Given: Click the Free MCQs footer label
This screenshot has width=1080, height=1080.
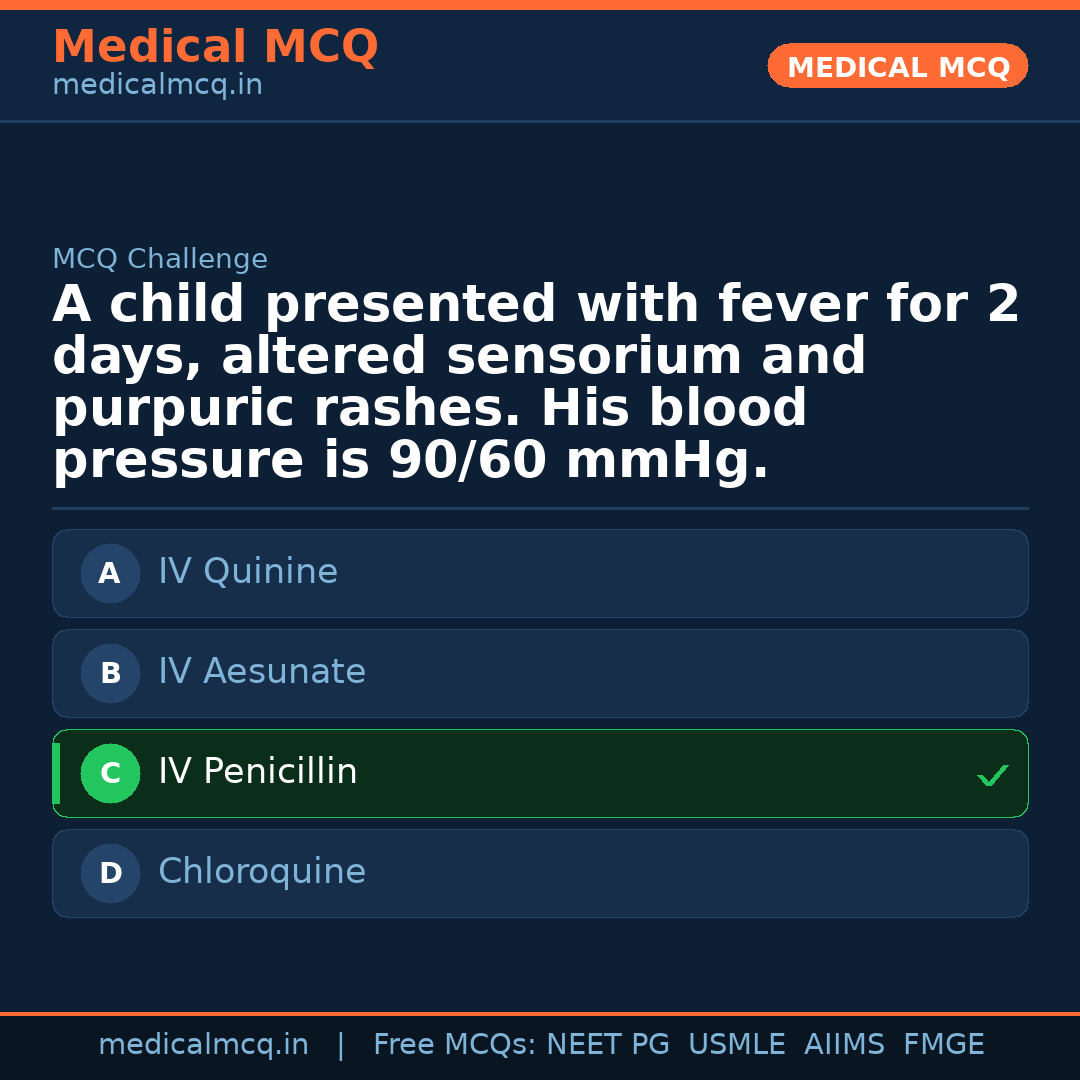Looking at the screenshot, I should (455, 1045).
